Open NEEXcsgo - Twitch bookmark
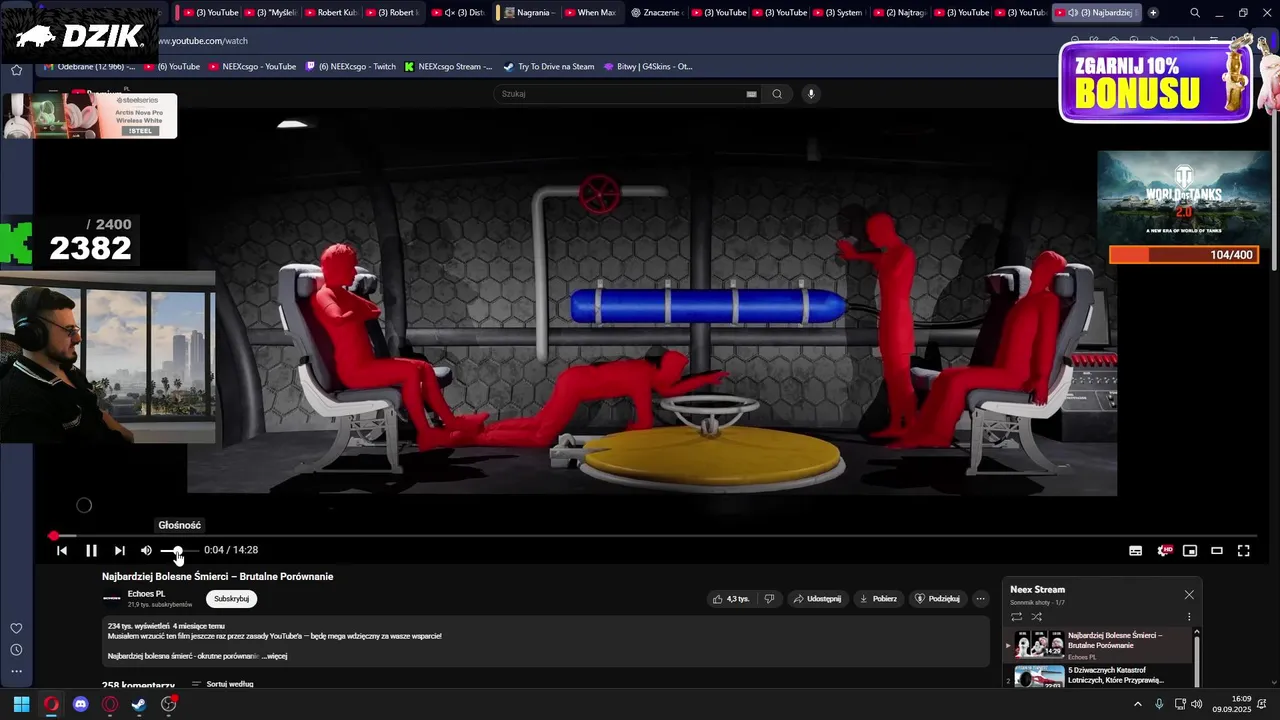1280x720 pixels. (351, 67)
